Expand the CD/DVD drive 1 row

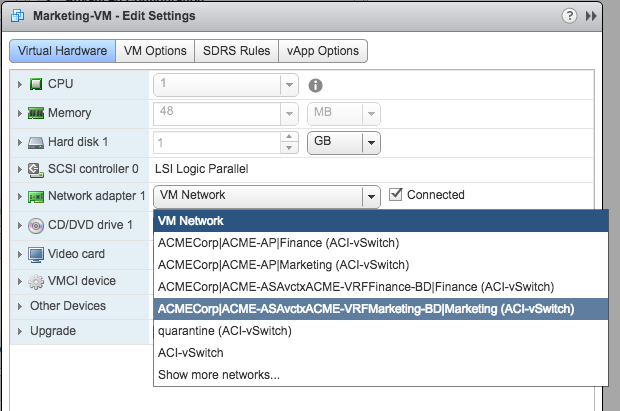pyautogui.click(x=19, y=225)
